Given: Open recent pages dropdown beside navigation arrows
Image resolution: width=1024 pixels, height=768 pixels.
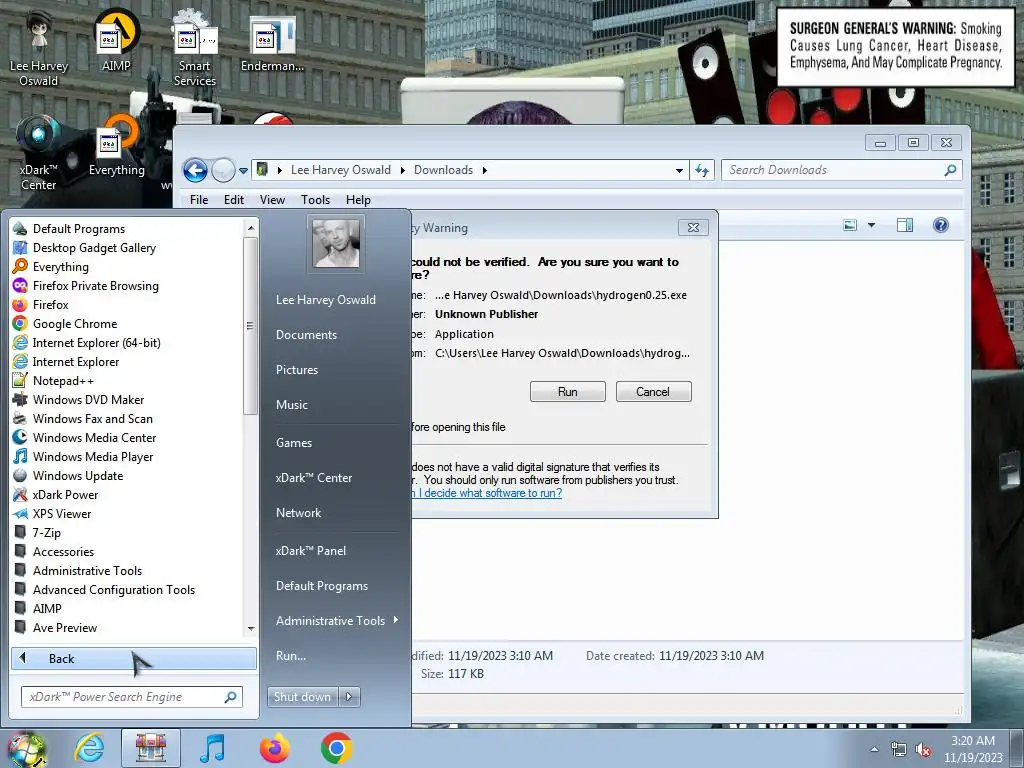Looking at the screenshot, I should click(x=243, y=170).
